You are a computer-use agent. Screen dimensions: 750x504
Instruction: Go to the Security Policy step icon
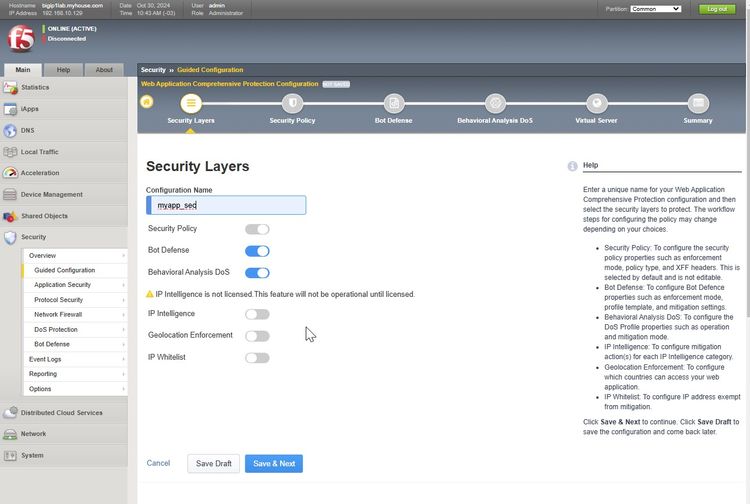[292, 103]
